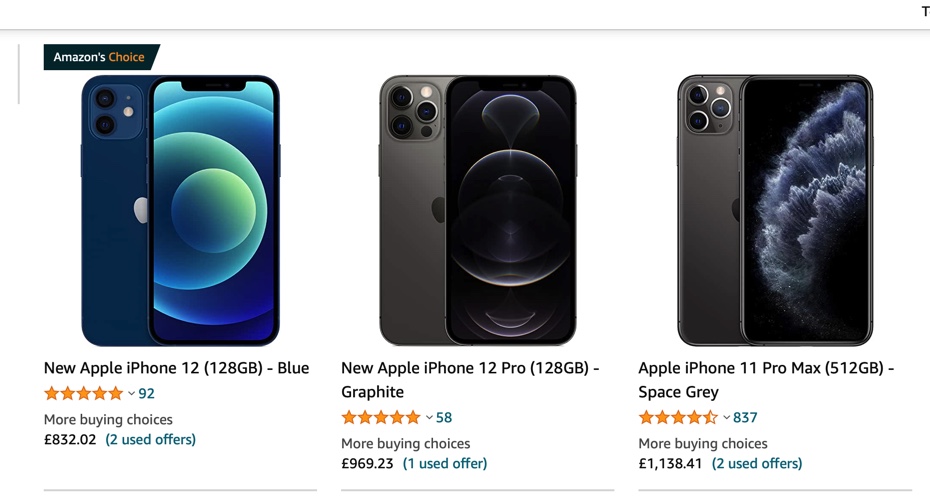930x500 pixels.
Task: Open the iPhone 12 Pro Graphite title link
Action: coord(470,380)
